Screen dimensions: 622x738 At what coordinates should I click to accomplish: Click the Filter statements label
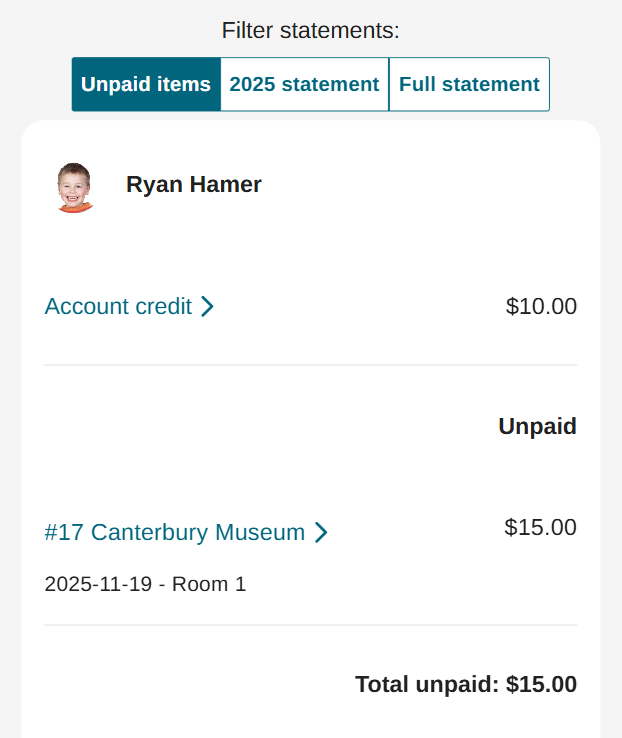(x=310, y=30)
